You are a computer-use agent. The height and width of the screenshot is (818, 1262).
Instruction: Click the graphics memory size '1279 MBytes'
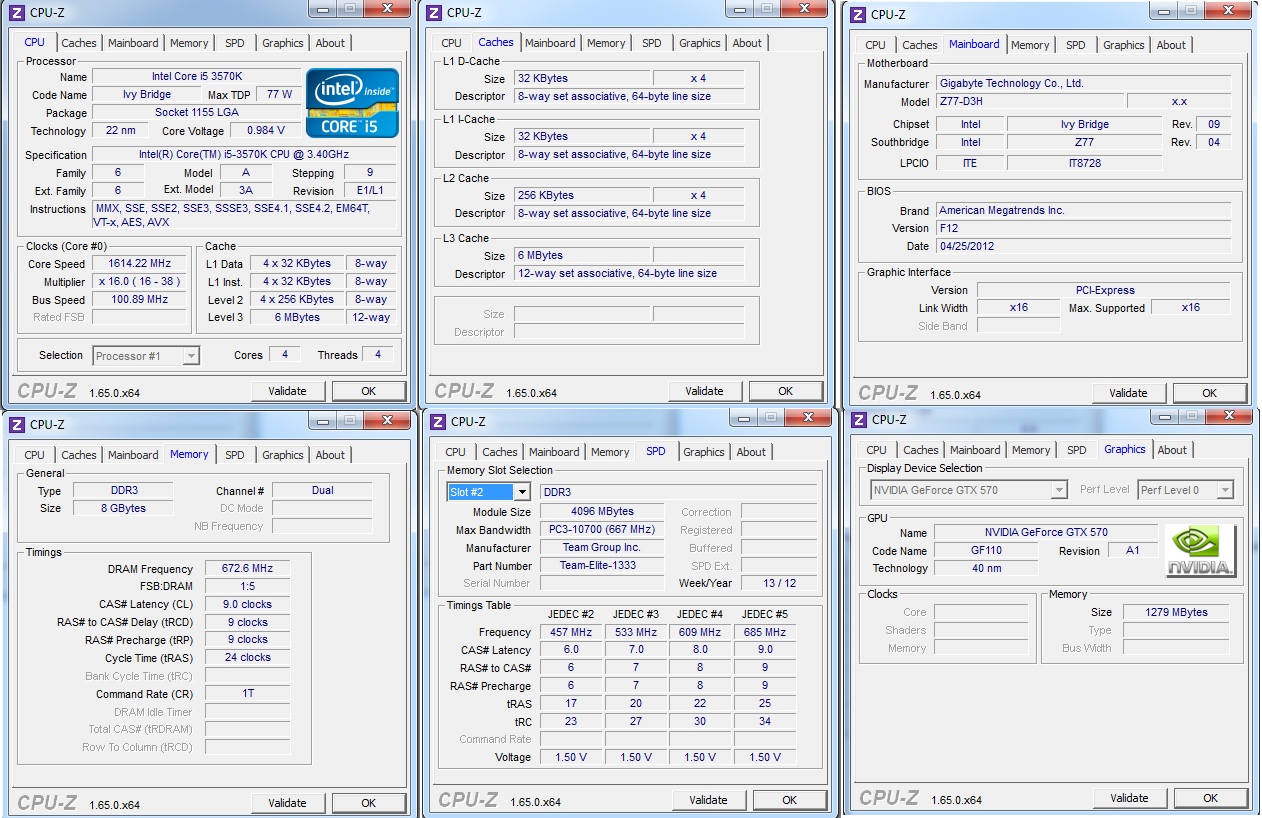coord(1177,612)
